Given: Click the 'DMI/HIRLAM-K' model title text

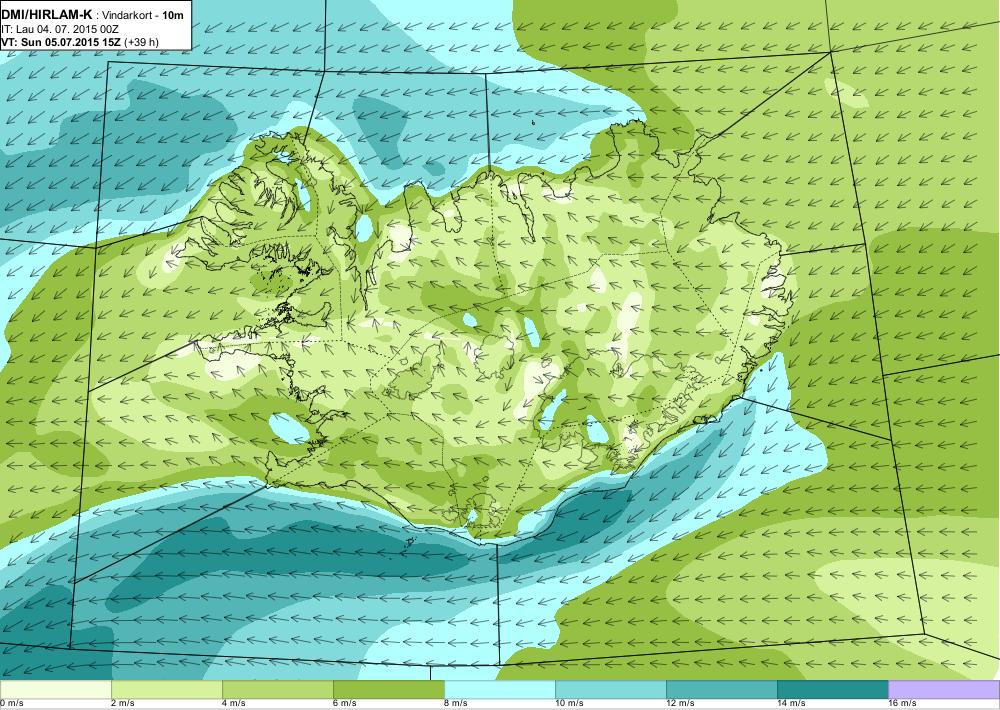Looking at the screenshot, I should (x=47, y=14).
